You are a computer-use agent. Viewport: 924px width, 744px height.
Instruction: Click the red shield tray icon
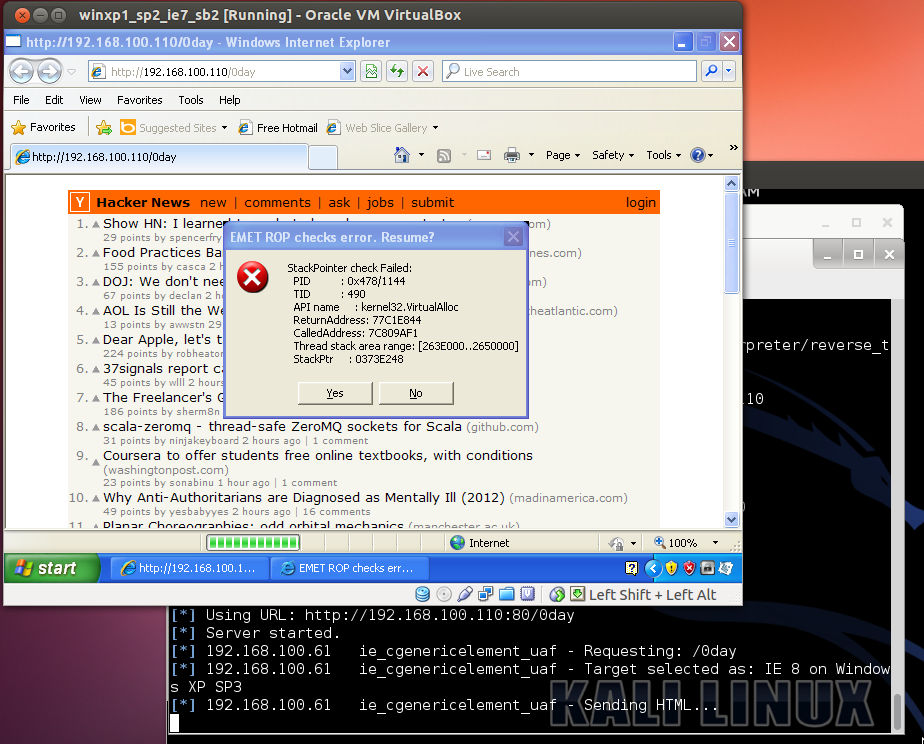[x=689, y=568]
